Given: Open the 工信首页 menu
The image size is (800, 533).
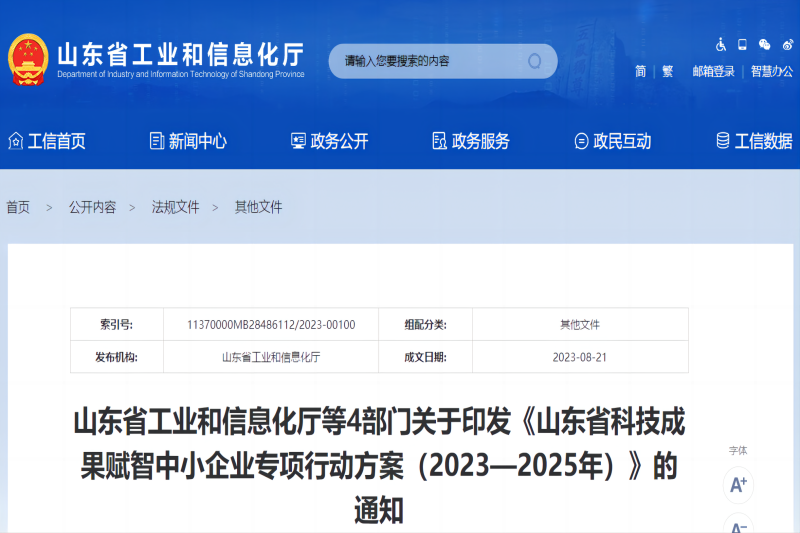Looking at the screenshot, I should 47,141.
